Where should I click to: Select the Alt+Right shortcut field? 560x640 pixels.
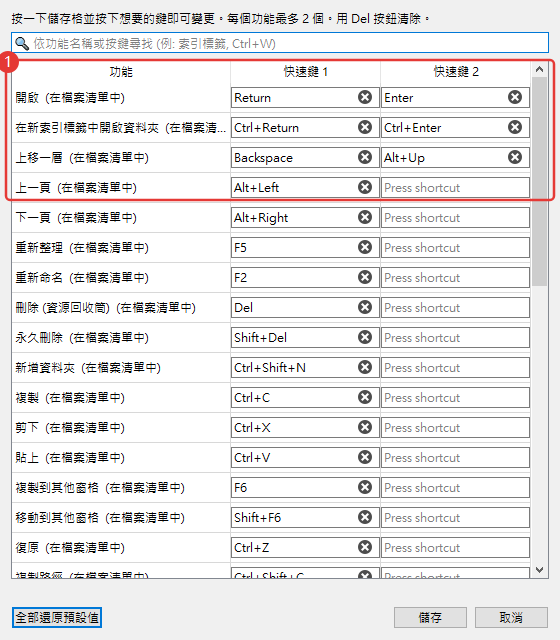tap(305, 218)
